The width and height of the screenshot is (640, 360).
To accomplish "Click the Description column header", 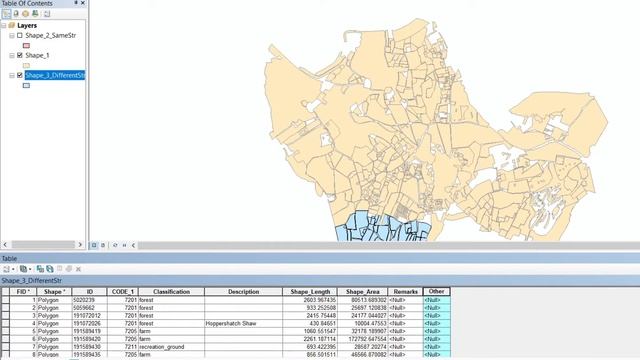I will click(x=243, y=292).
